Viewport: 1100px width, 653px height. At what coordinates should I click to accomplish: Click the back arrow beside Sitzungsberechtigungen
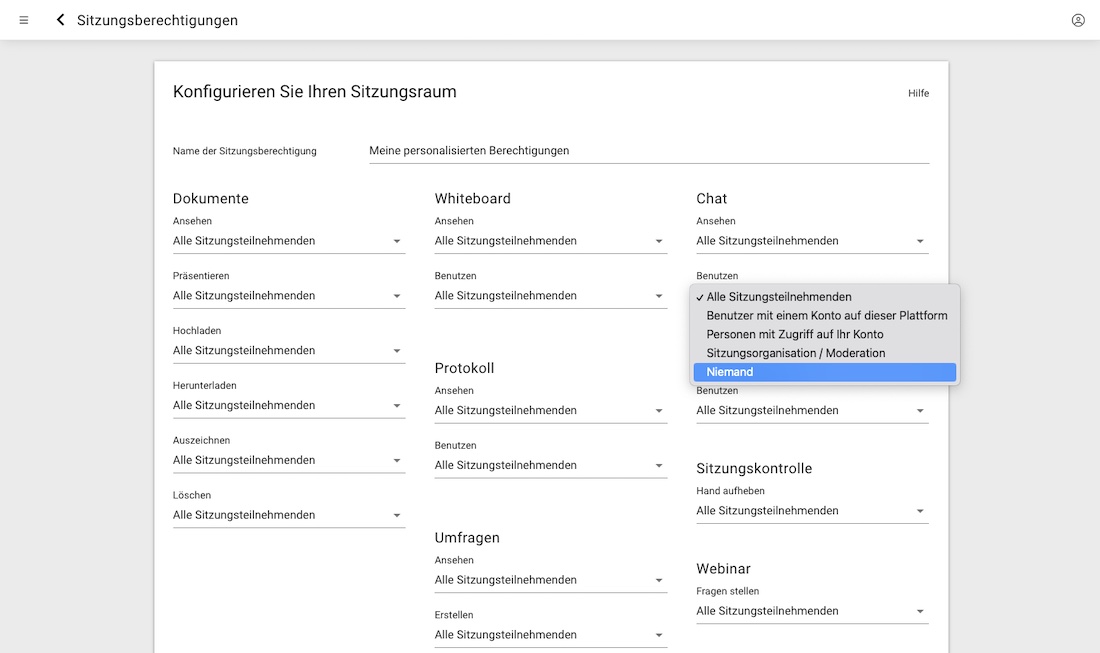click(60, 20)
